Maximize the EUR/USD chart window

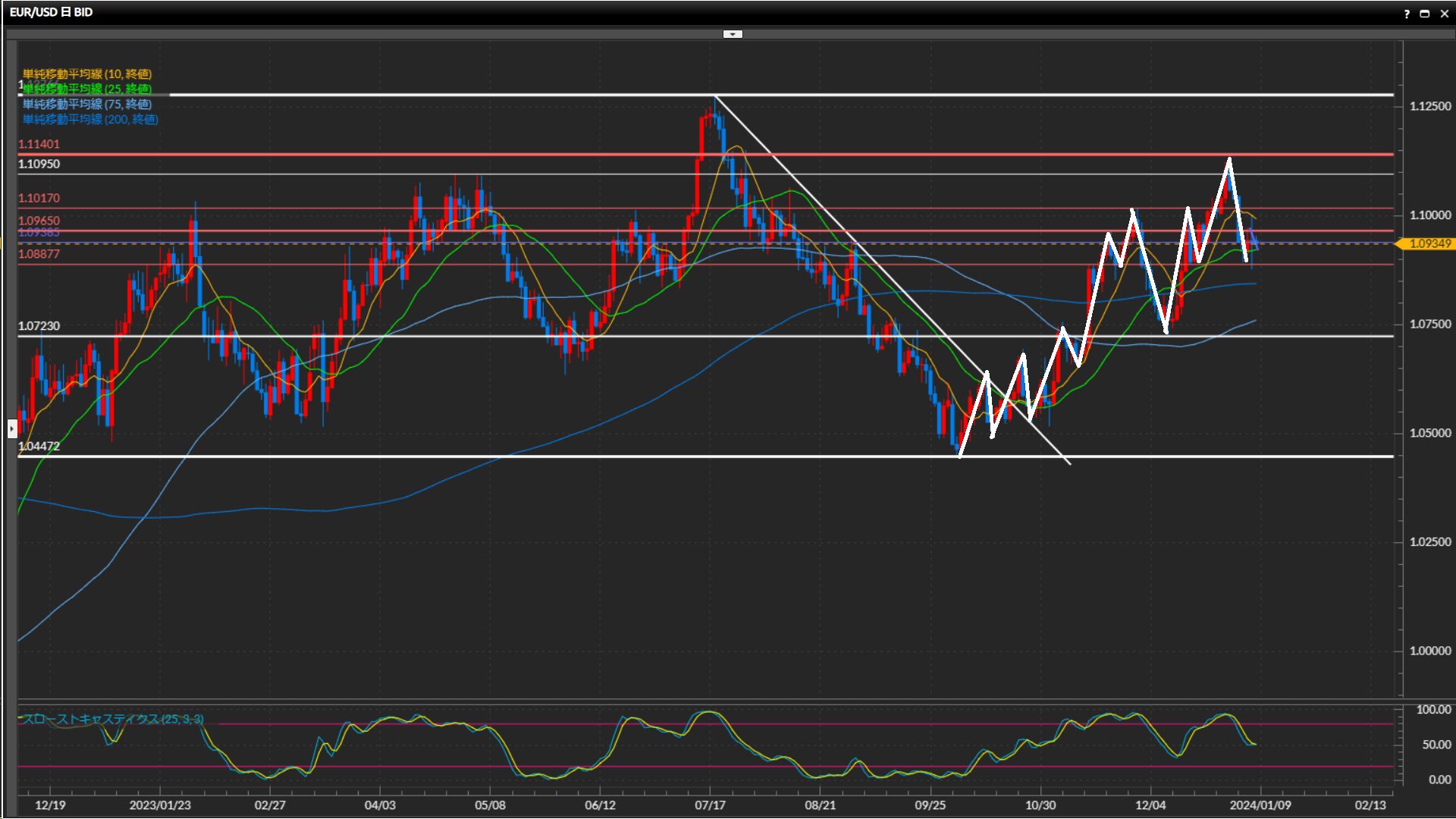tap(1425, 14)
